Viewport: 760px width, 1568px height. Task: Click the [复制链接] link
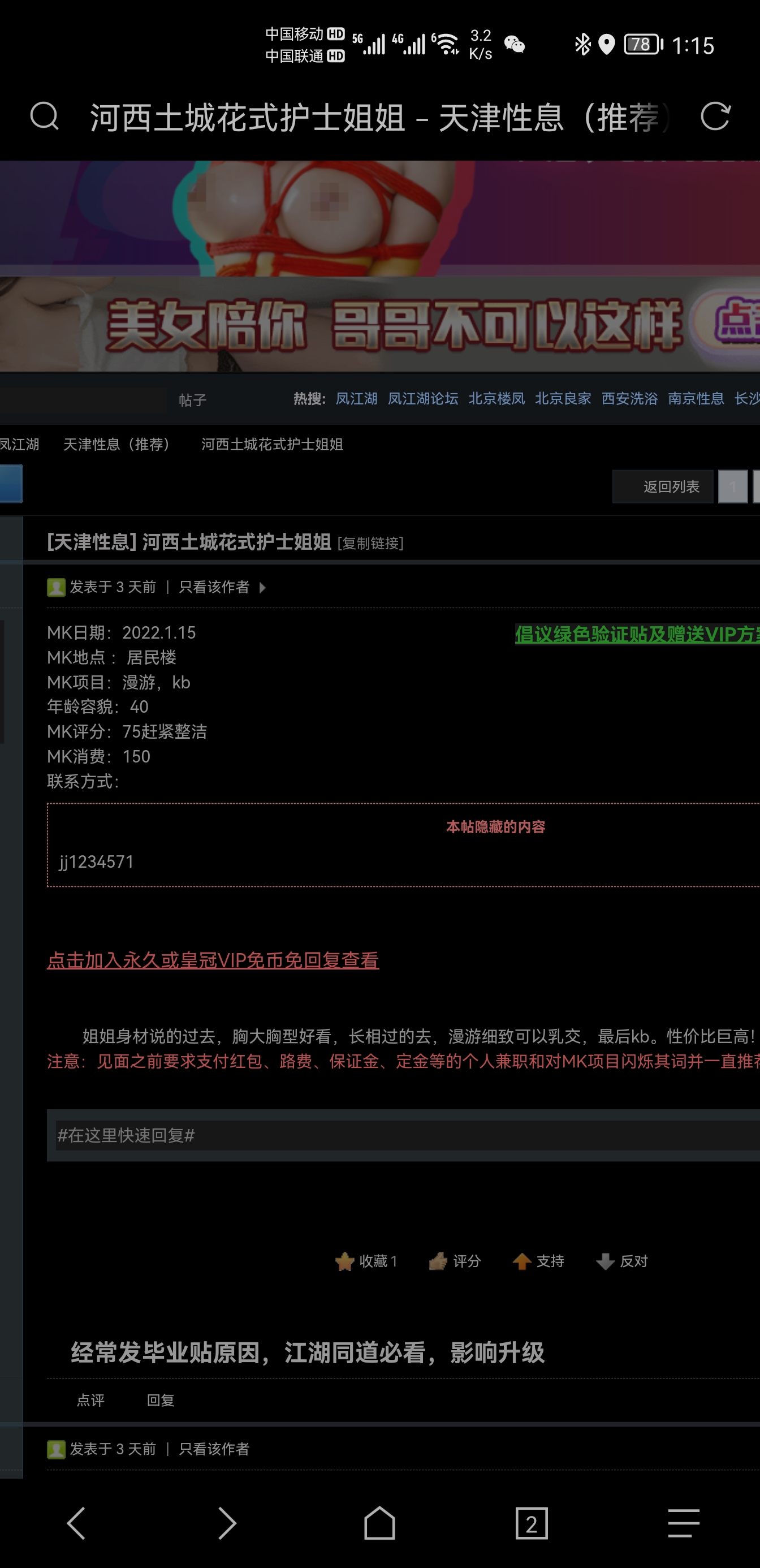pyautogui.click(x=370, y=543)
